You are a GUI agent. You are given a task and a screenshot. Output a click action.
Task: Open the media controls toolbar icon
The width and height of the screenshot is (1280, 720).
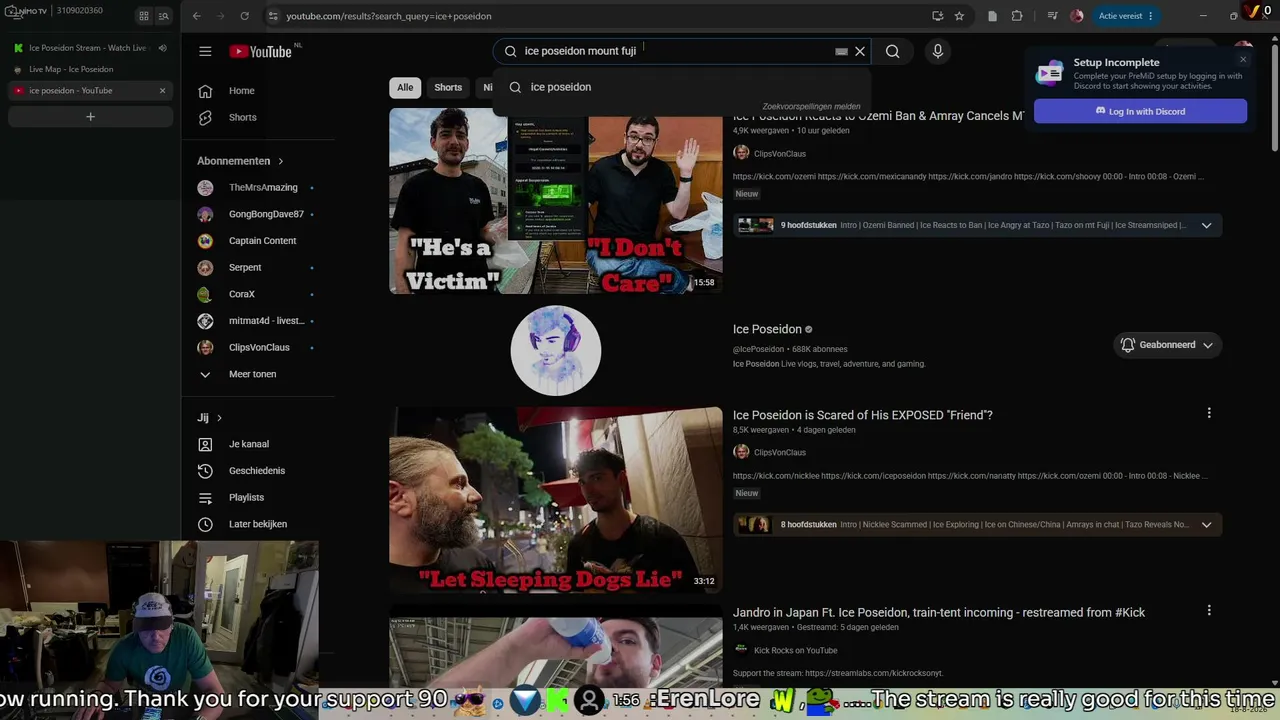pos(1052,16)
